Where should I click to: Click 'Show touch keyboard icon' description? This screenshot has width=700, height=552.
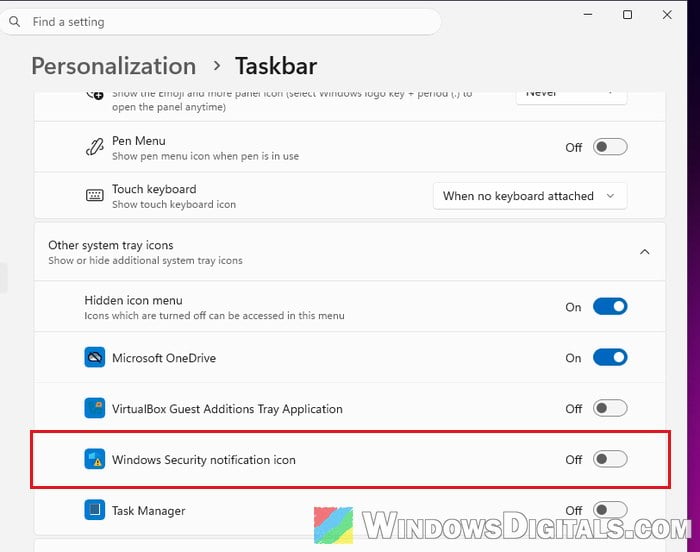coord(174,205)
